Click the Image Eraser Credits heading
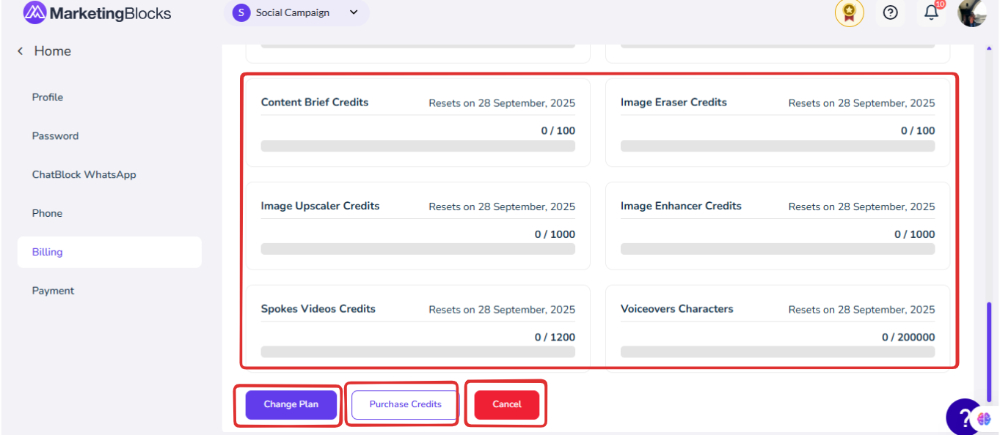 [x=673, y=102]
